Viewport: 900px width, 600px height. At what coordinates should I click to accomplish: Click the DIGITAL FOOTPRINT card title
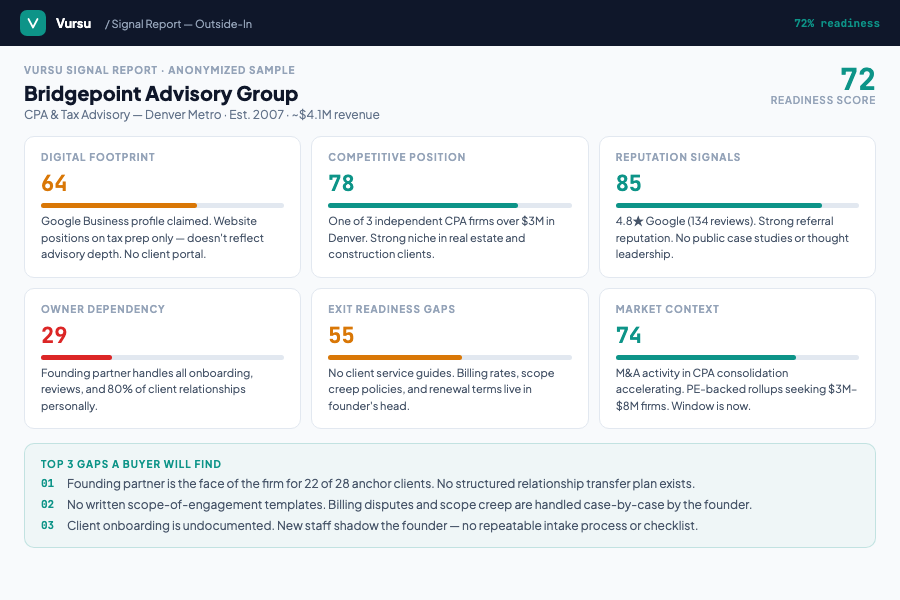(98, 157)
